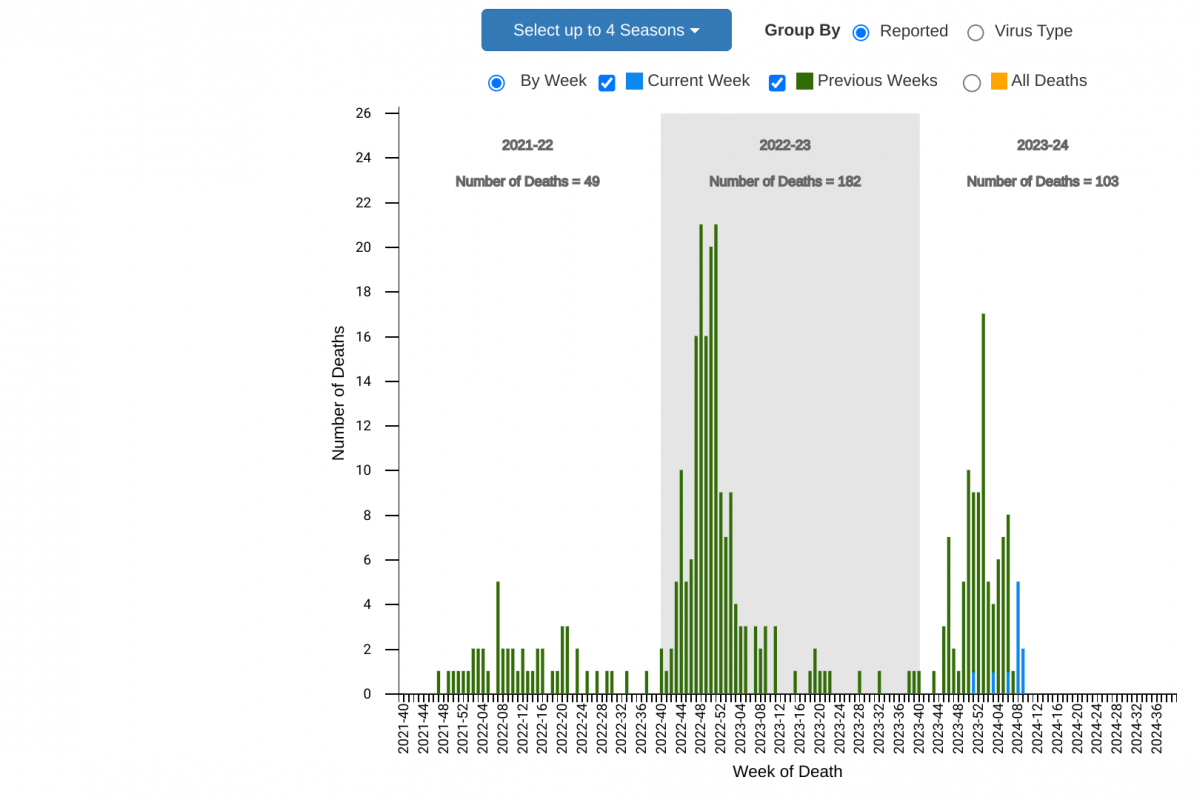Click the blue Current Week legend swatch
Image resolution: width=1200 pixels, height=800 pixels.
[x=634, y=81]
